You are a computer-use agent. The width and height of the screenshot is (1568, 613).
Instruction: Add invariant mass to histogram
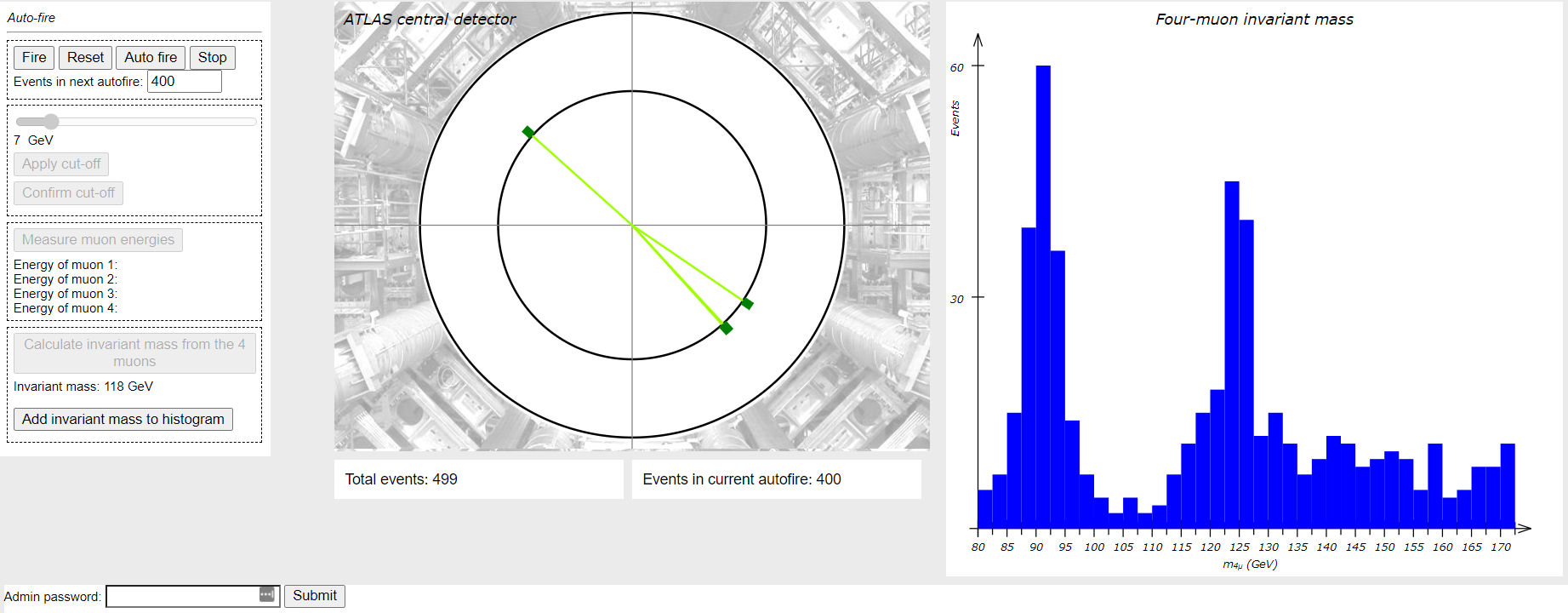pyautogui.click(x=123, y=420)
